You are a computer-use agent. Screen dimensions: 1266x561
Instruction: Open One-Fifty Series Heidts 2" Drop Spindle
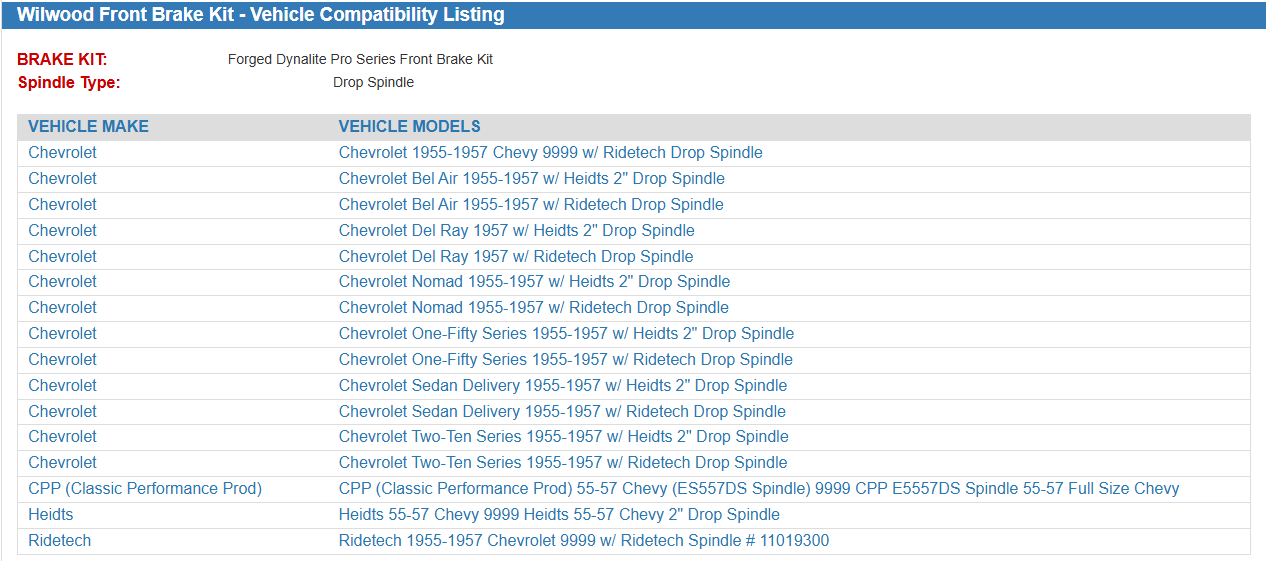click(566, 334)
